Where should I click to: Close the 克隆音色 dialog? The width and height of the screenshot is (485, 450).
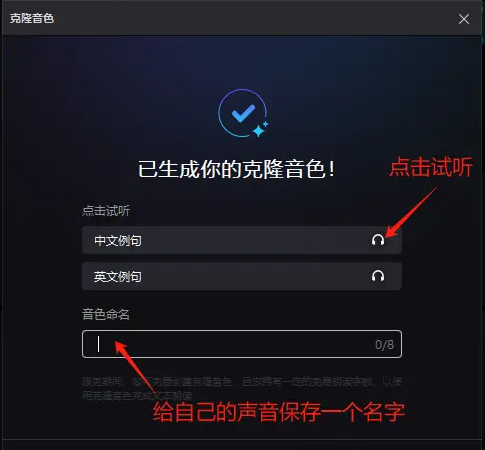tap(464, 19)
